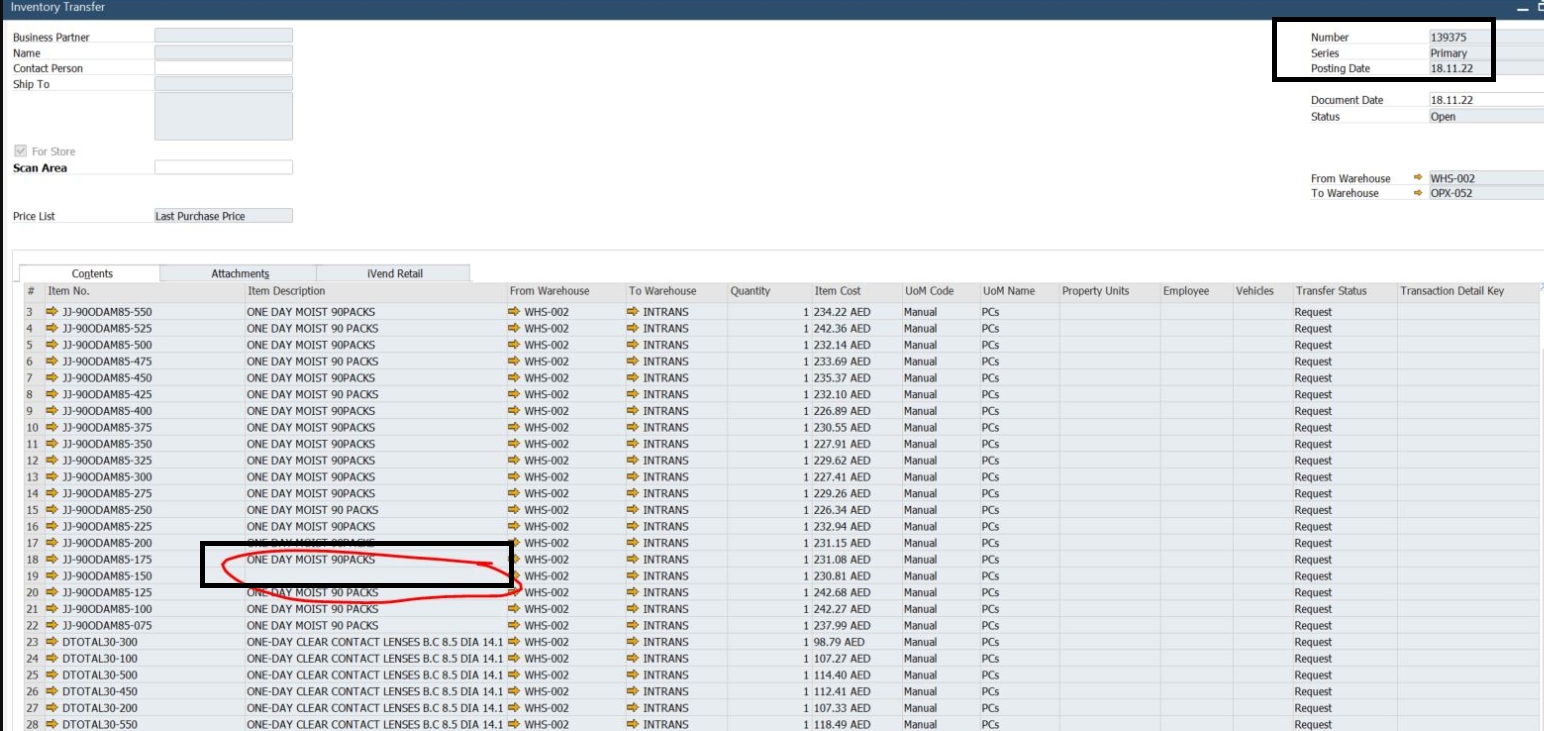Open INTRANS link arrow in JJ-90ODAM85-325 row
The height and width of the screenshot is (731, 1544).
click(x=633, y=460)
